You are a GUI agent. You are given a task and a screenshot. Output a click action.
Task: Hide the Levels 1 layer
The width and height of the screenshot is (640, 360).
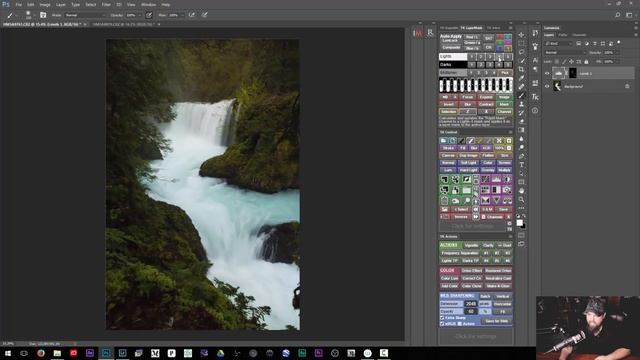point(547,73)
